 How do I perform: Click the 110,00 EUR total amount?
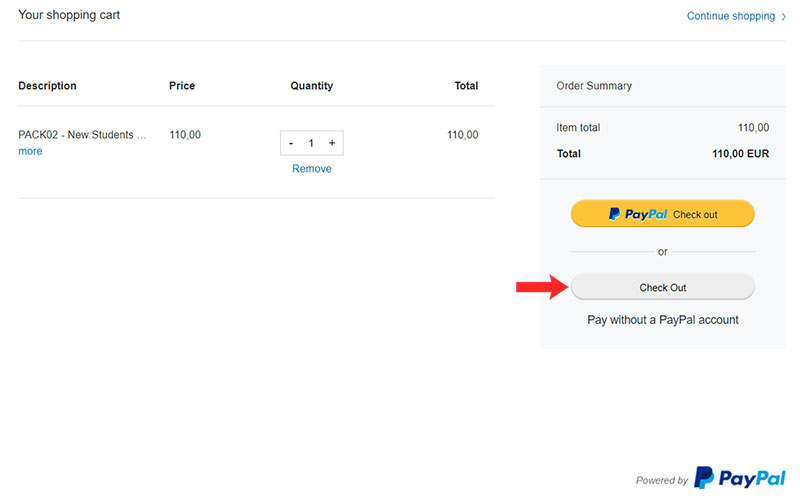click(x=740, y=154)
